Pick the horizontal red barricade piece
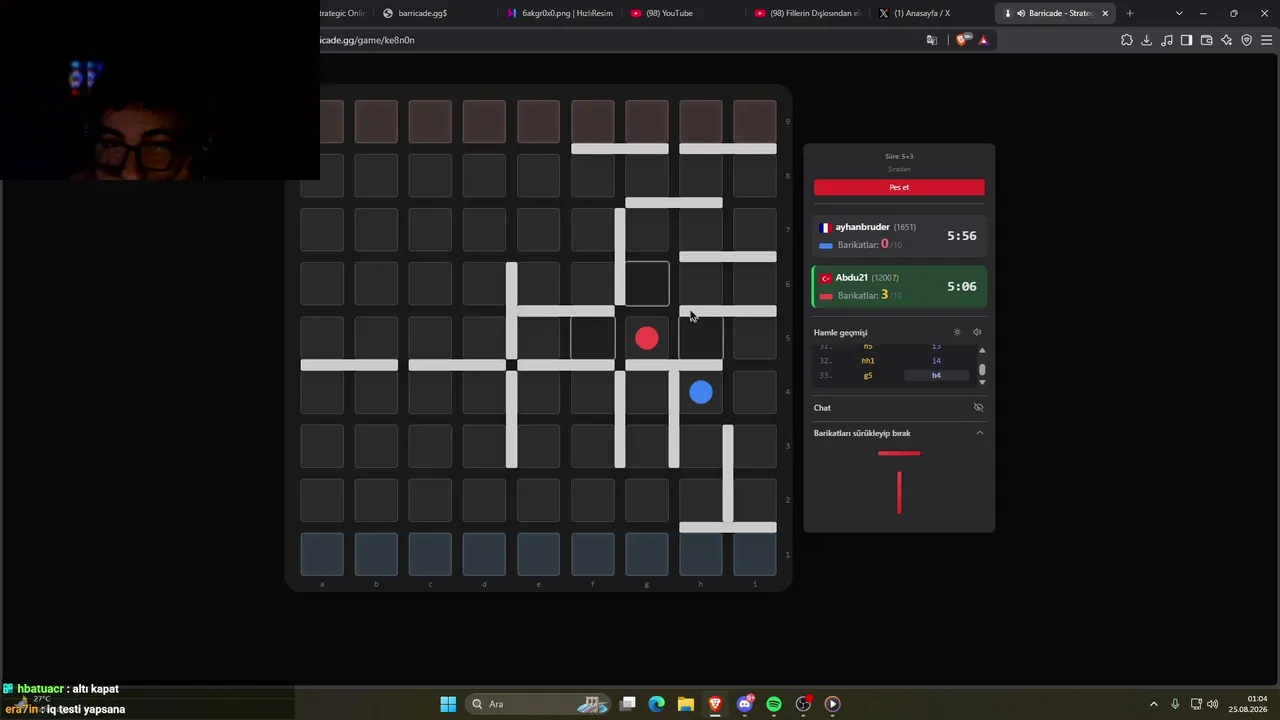 (899, 454)
